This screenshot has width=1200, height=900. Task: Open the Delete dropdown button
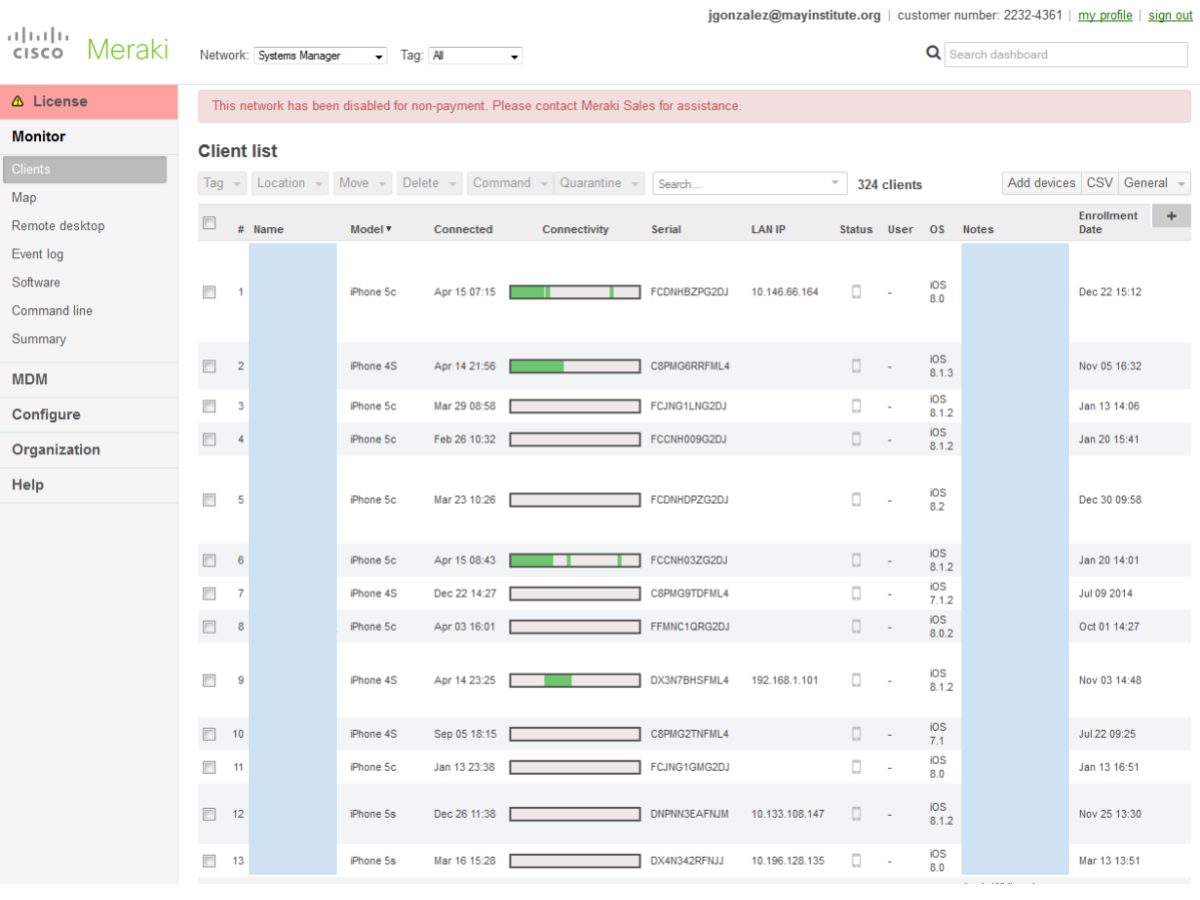coord(429,183)
